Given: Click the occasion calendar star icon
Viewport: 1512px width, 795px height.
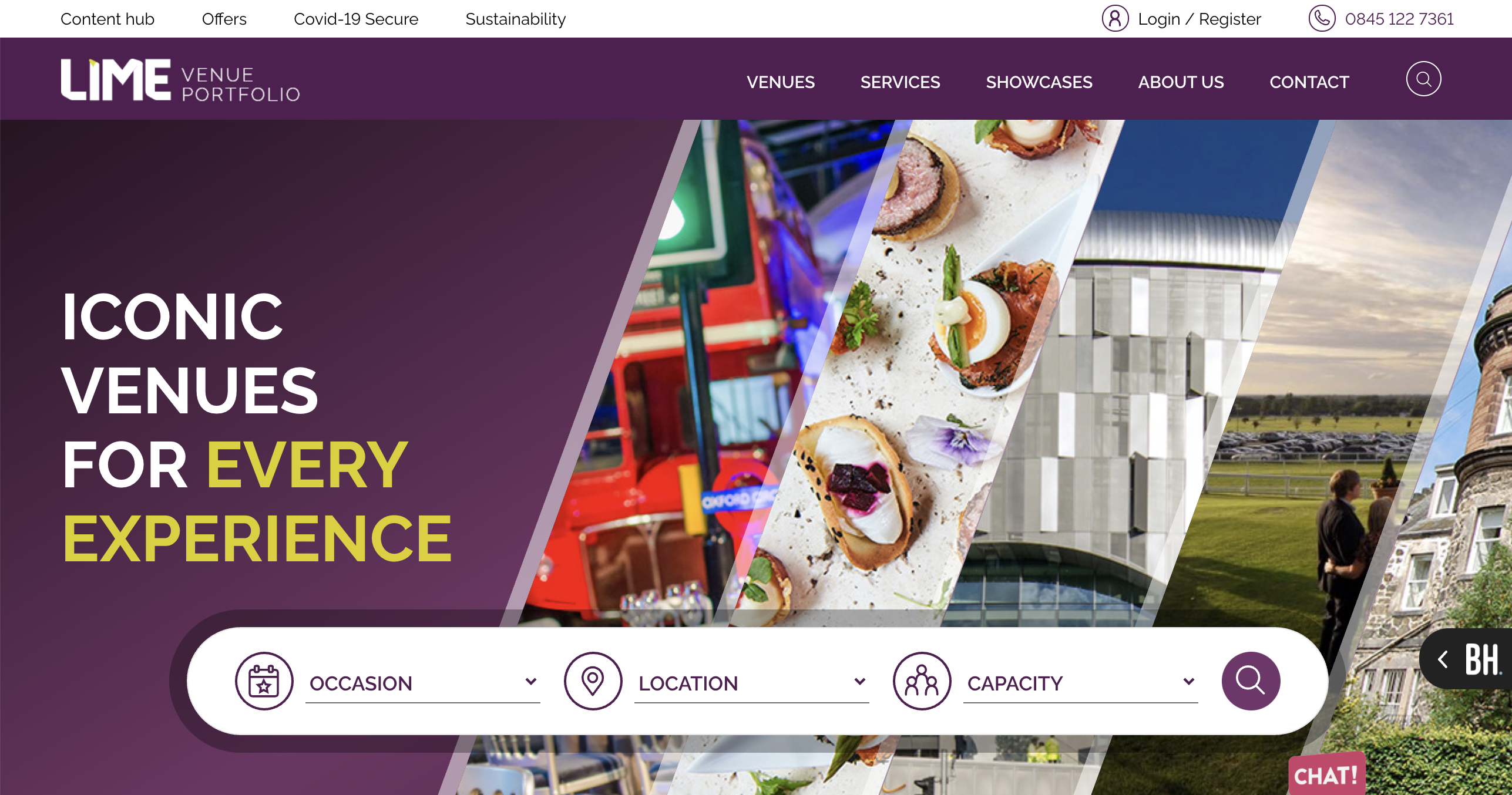Looking at the screenshot, I should pos(264,681).
